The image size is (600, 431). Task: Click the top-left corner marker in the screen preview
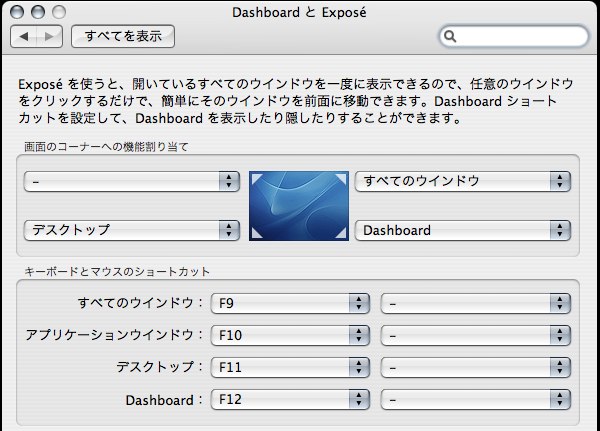257,179
